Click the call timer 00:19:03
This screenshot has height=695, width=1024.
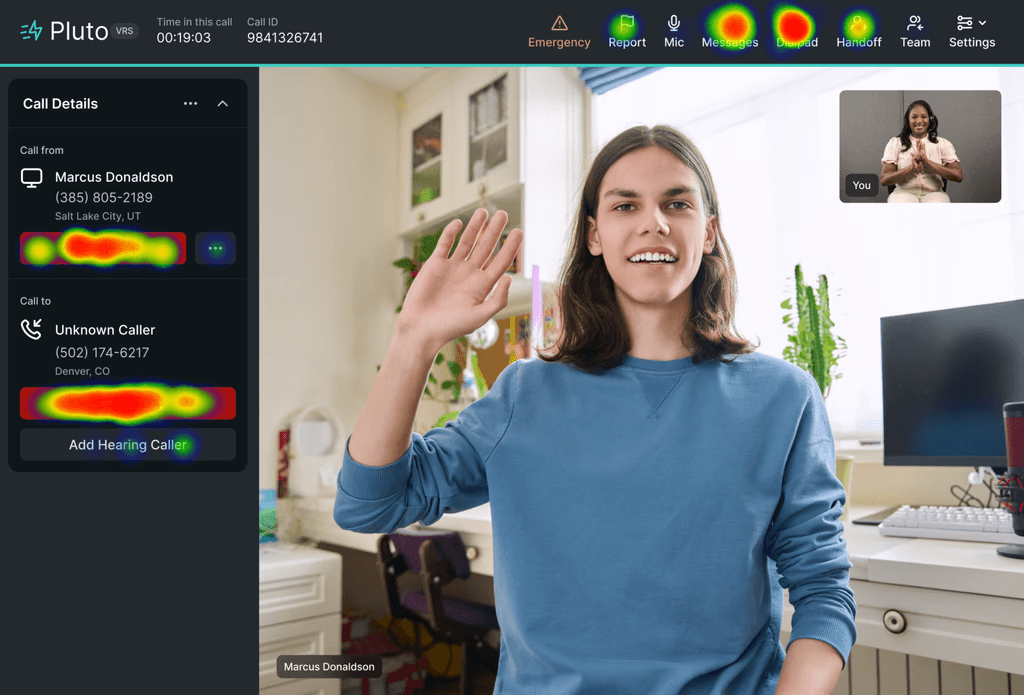click(184, 38)
